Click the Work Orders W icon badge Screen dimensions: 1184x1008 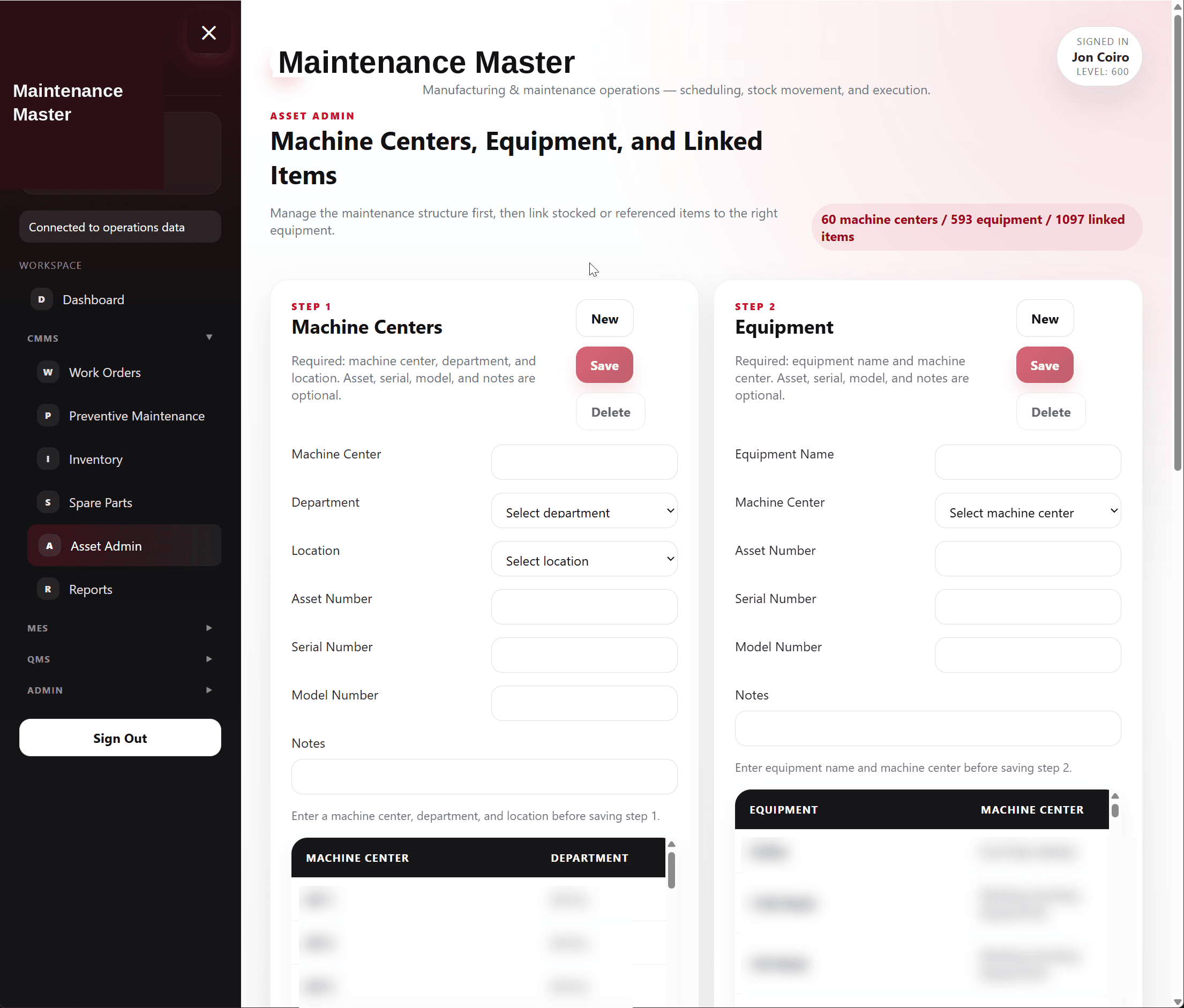tap(48, 372)
